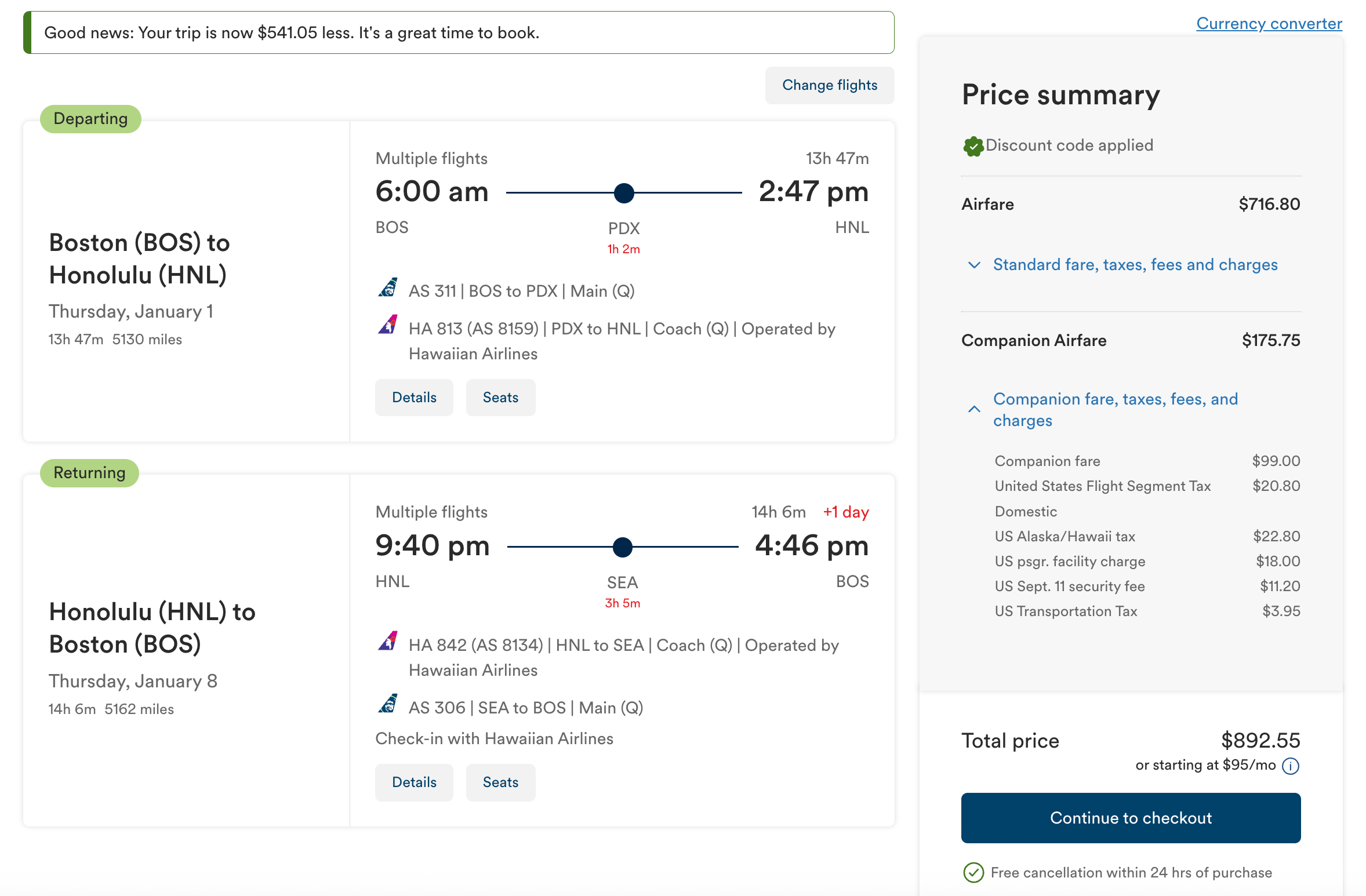Open Details for departing flight

tap(414, 398)
